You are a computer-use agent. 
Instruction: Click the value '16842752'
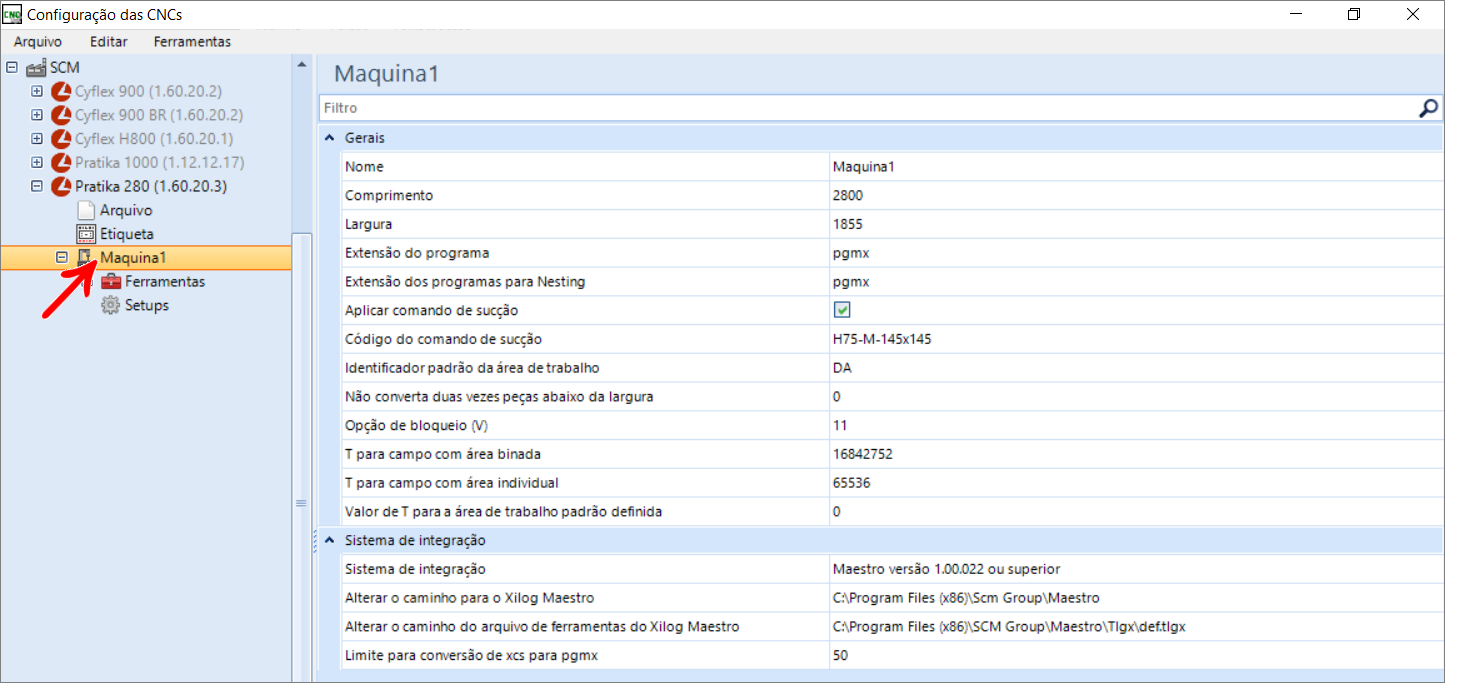click(863, 454)
